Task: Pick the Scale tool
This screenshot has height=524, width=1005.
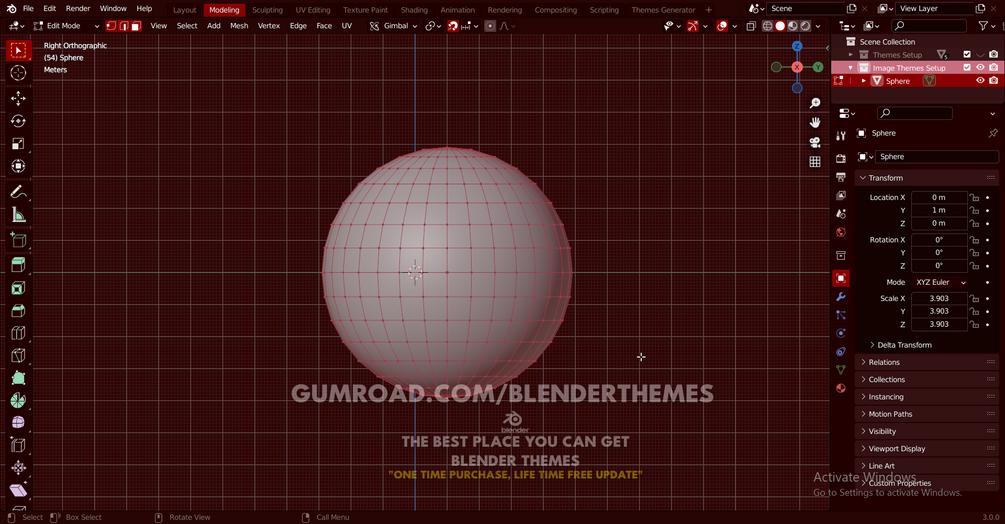Action: [18, 143]
